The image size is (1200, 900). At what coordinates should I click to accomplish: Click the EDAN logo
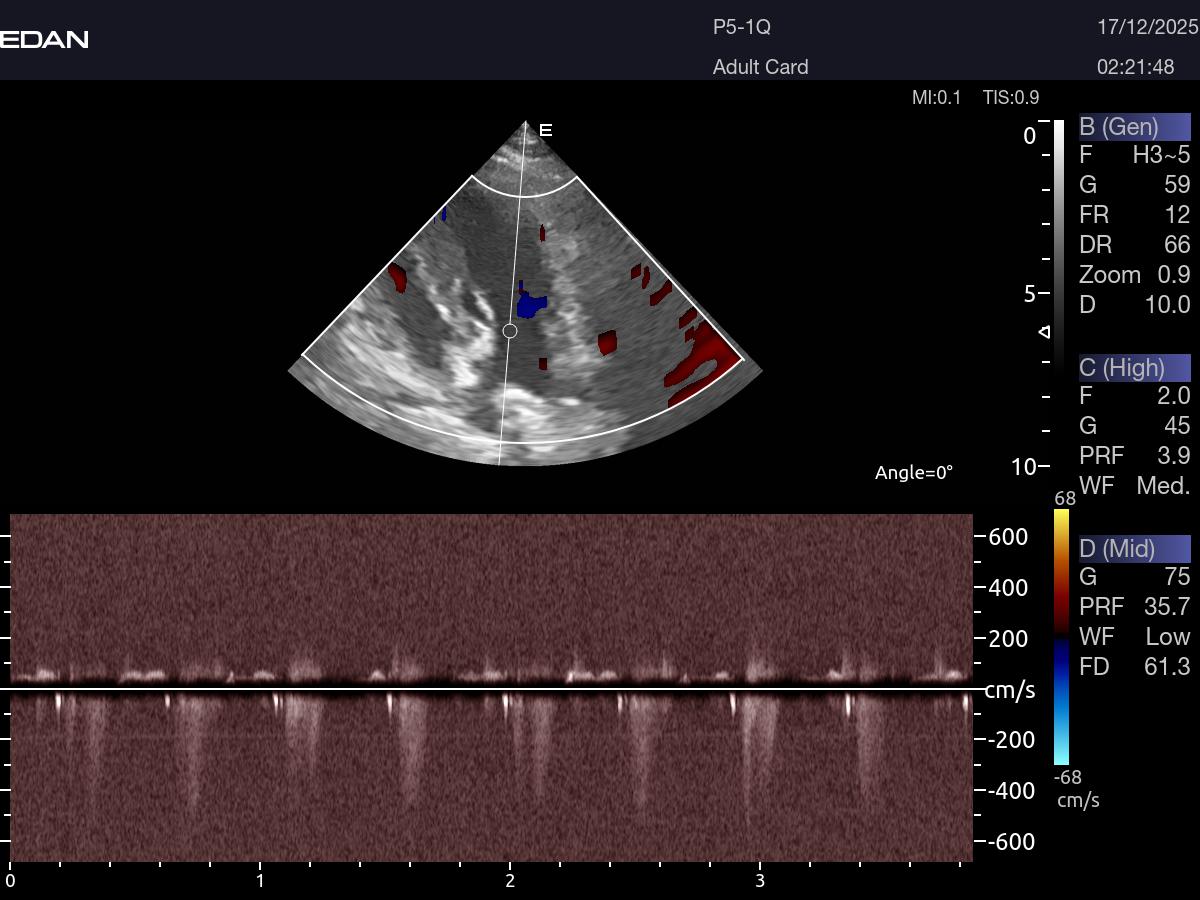pos(44,40)
